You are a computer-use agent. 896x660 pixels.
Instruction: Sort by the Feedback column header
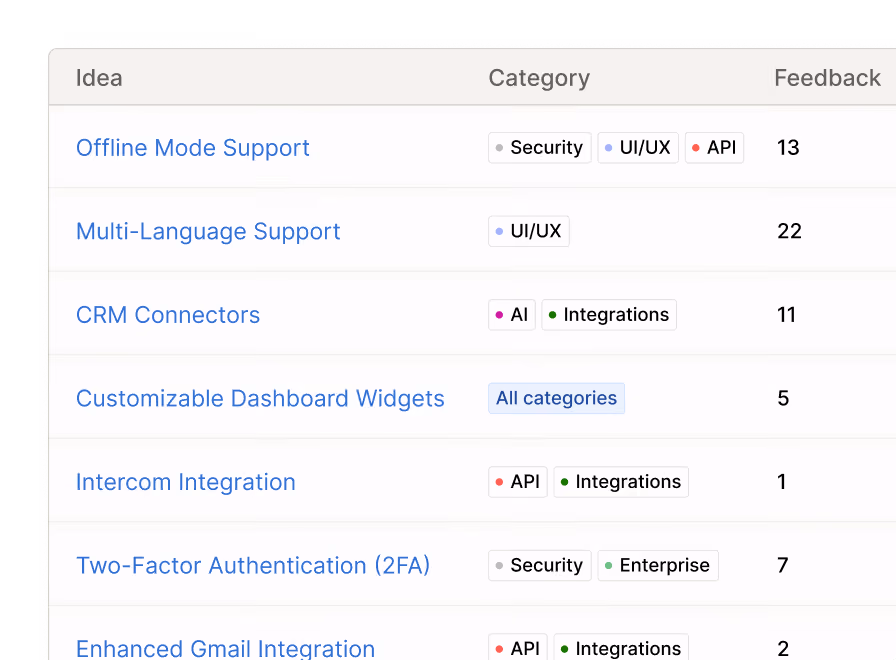point(827,78)
